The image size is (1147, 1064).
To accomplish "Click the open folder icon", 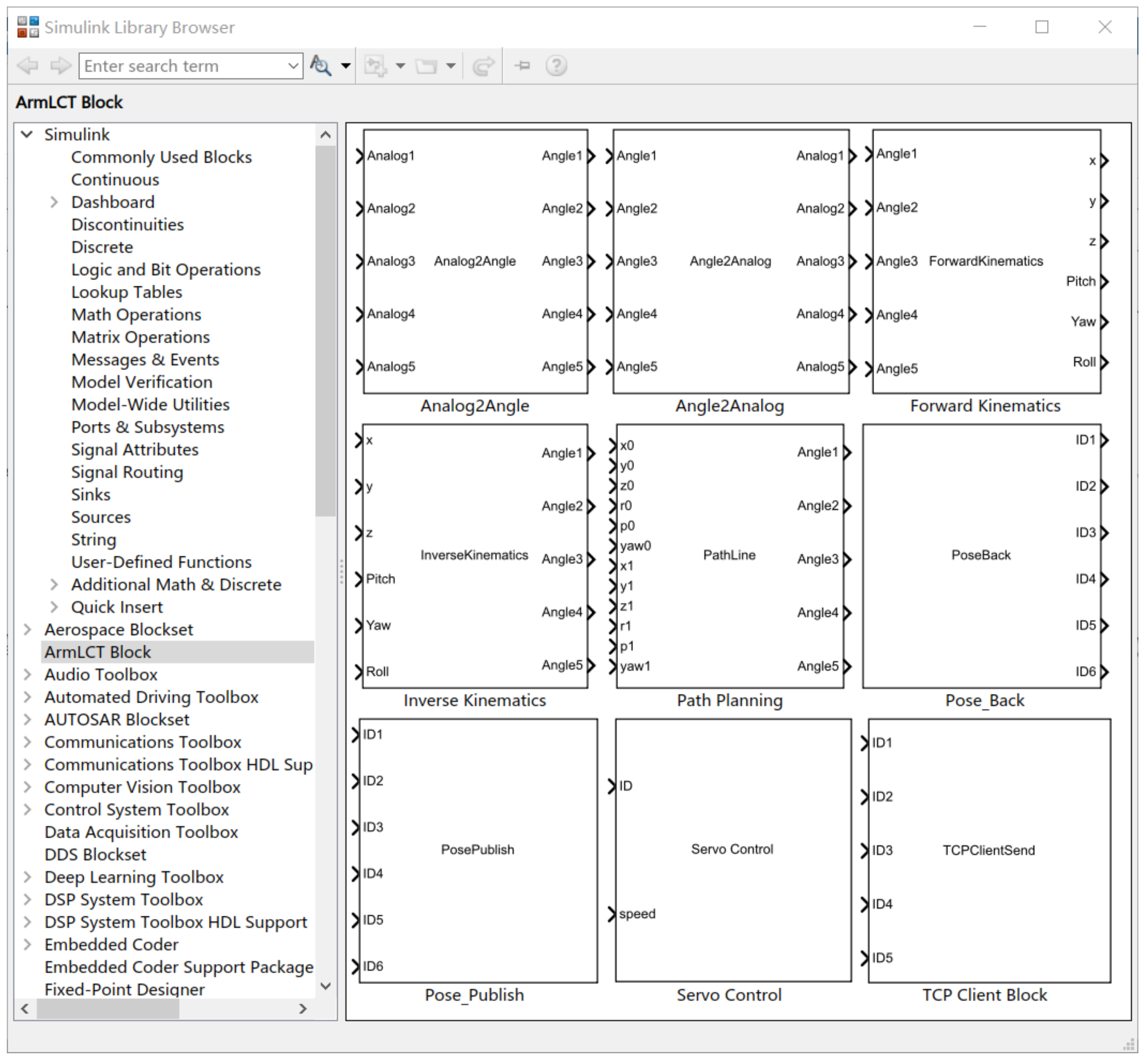I will pyautogui.click(x=426, y=66).
